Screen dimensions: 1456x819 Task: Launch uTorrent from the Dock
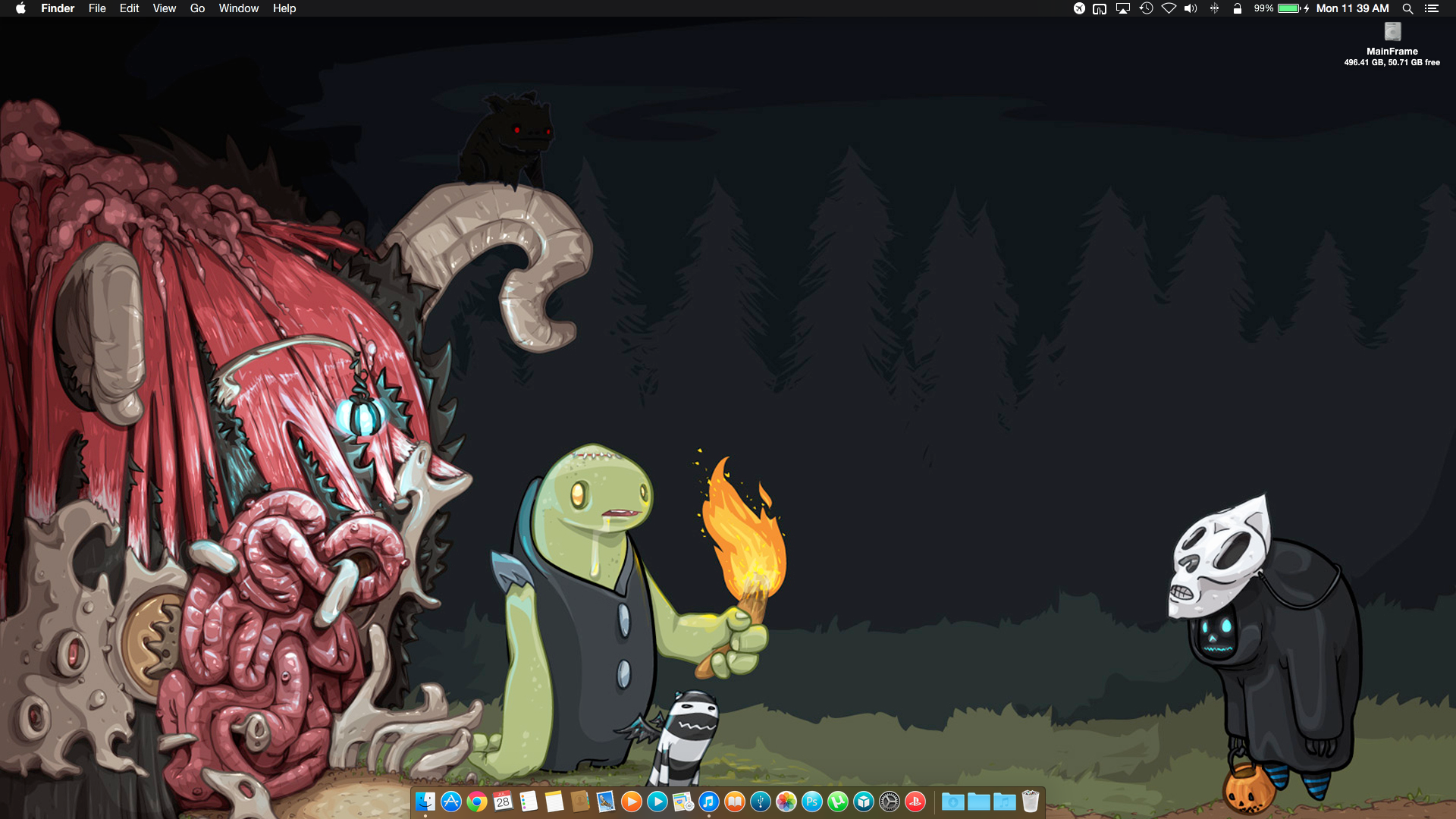point(838,802)
